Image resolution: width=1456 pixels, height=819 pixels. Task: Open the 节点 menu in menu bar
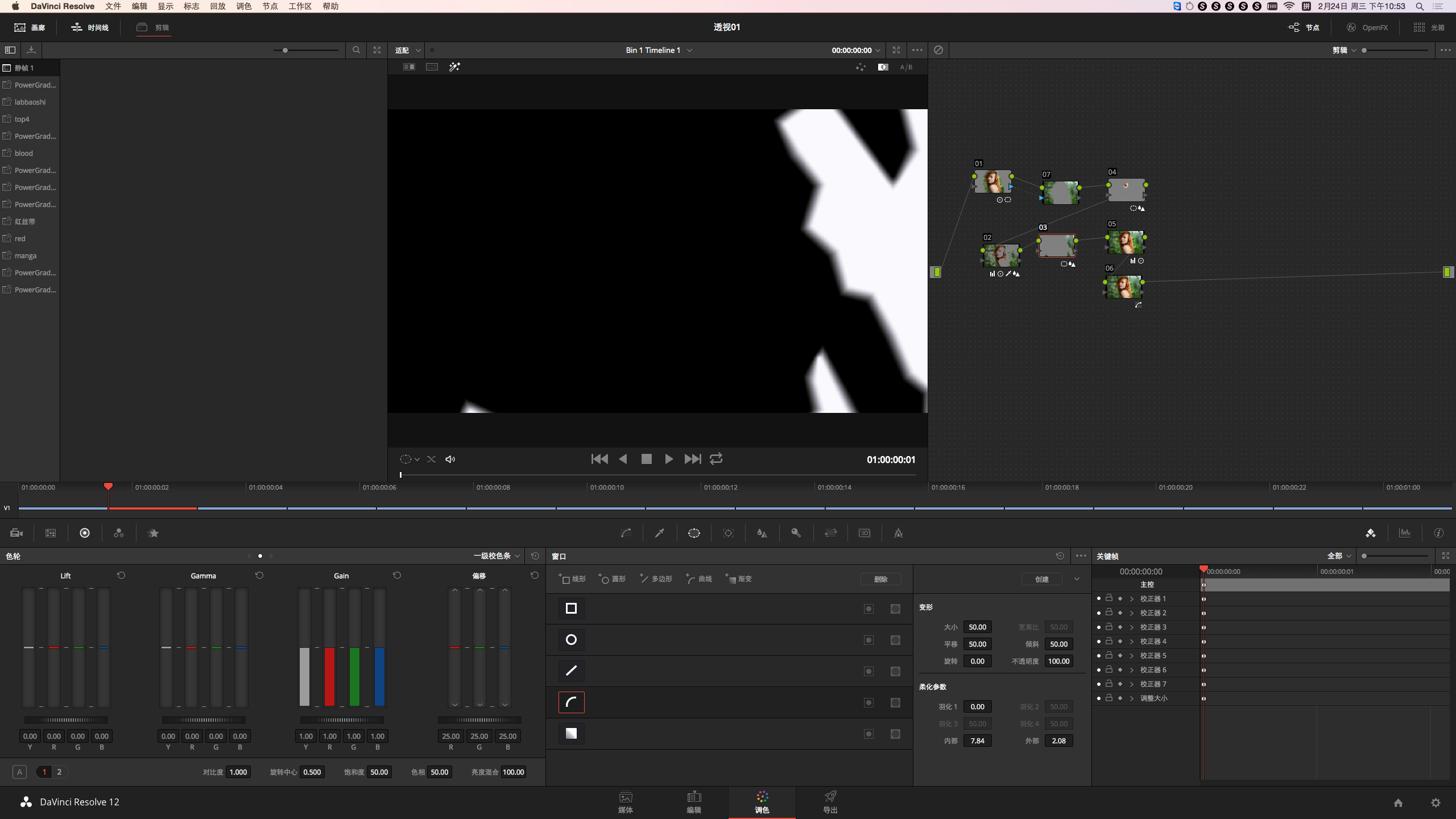(x=270, y=6)
